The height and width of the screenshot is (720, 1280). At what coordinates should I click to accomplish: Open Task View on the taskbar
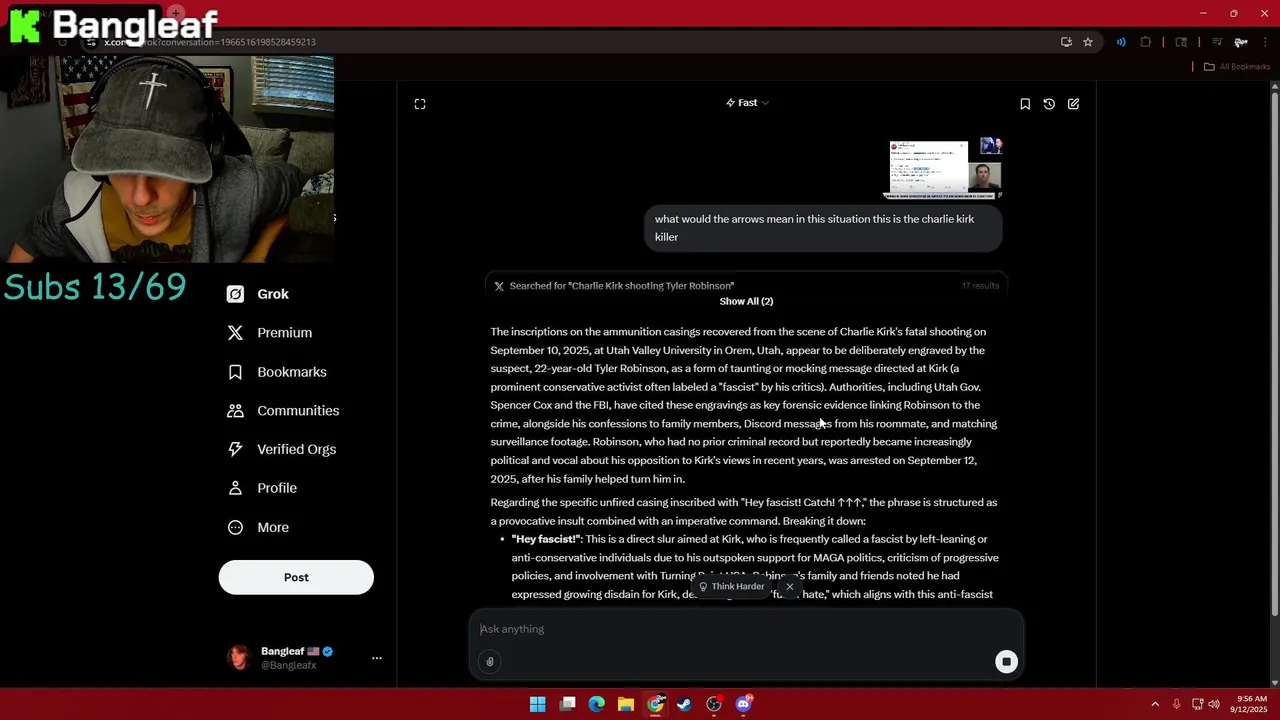point(567,704)
